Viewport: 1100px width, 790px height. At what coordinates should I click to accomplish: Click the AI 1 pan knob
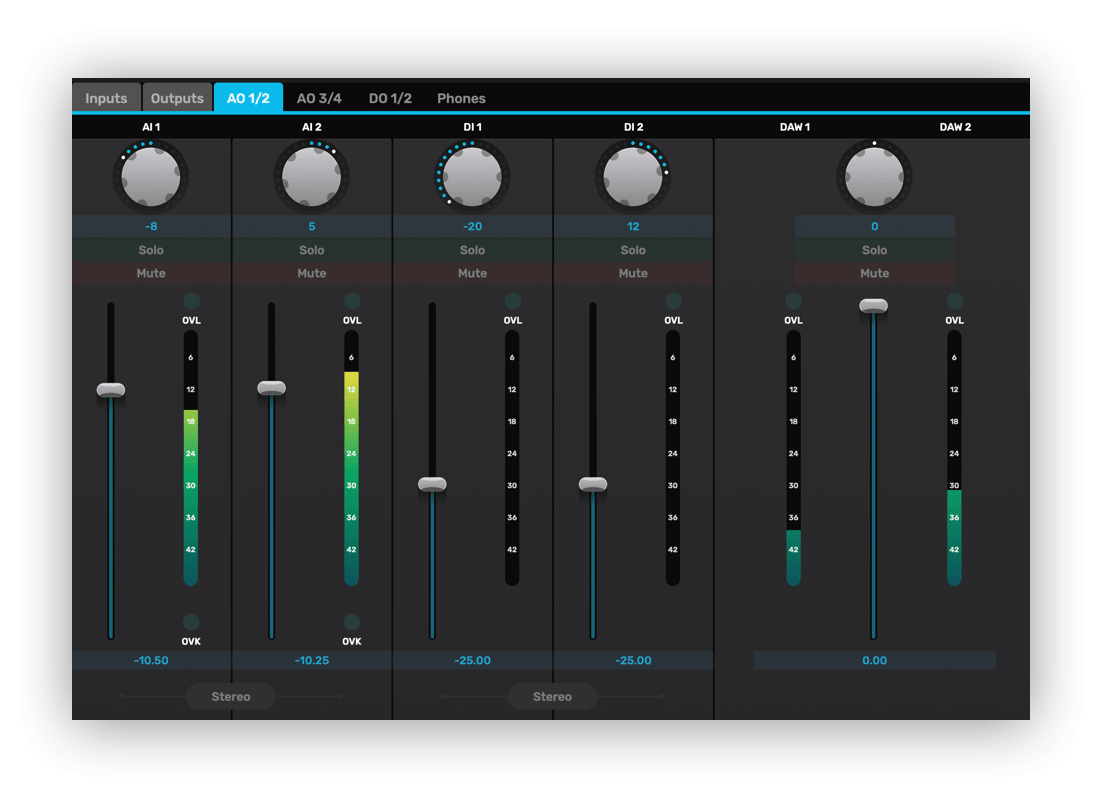(151, 177)
